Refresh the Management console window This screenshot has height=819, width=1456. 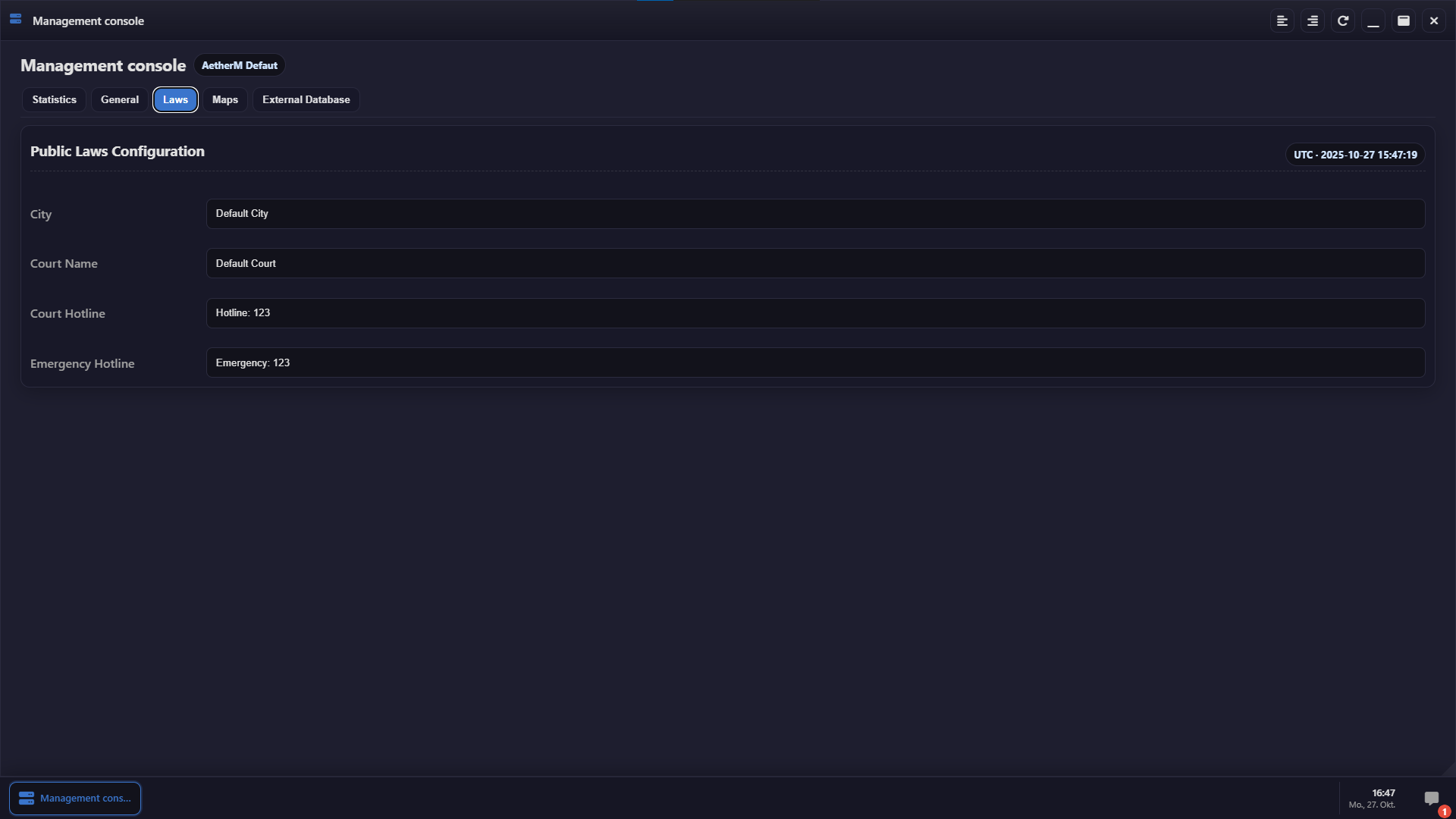[1343, 21]
